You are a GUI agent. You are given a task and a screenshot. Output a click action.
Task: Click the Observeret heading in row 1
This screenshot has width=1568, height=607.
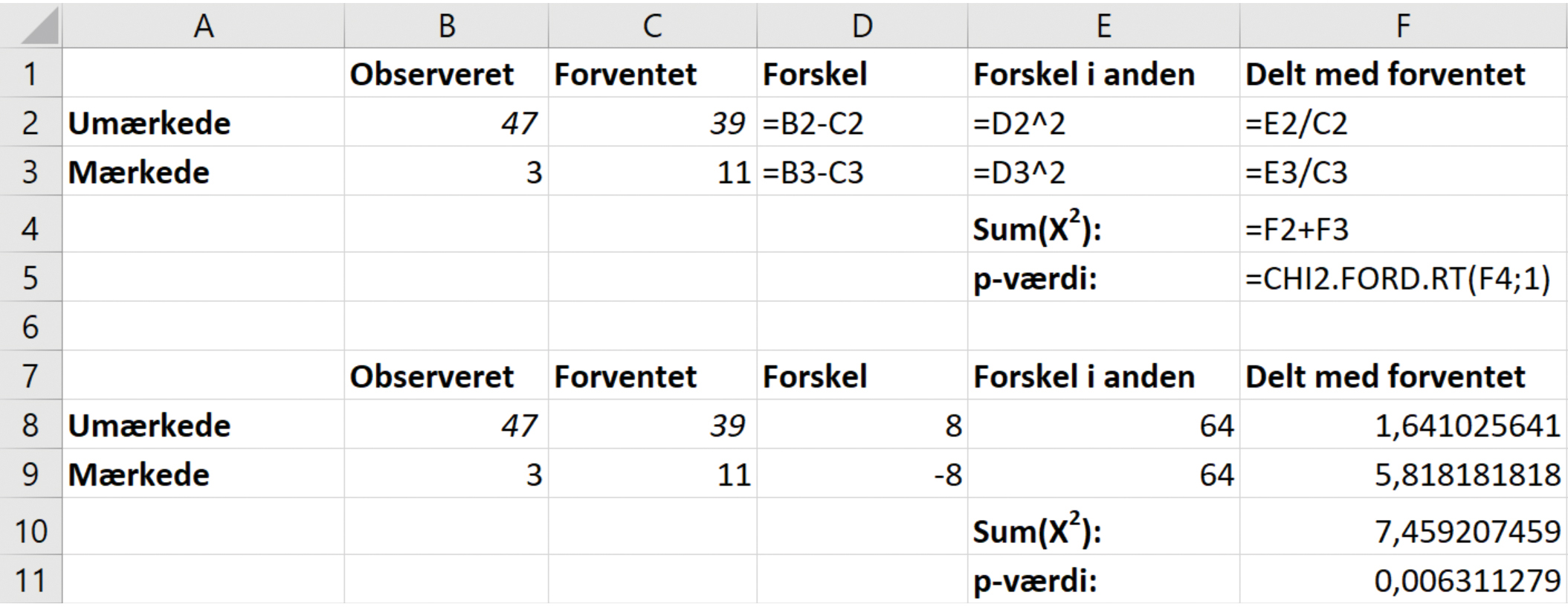tap(432, 74)
